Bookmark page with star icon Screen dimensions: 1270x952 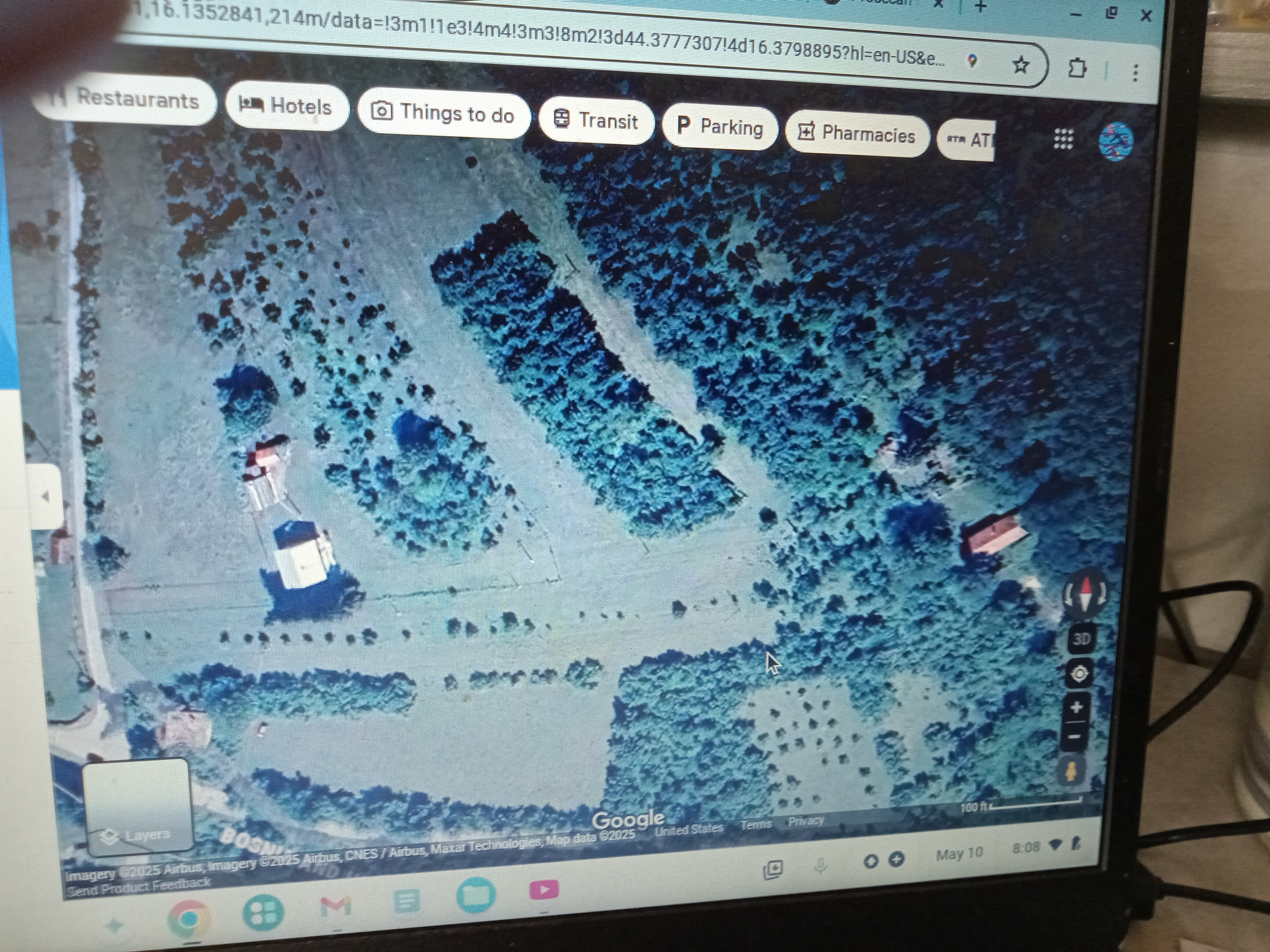1020,65
